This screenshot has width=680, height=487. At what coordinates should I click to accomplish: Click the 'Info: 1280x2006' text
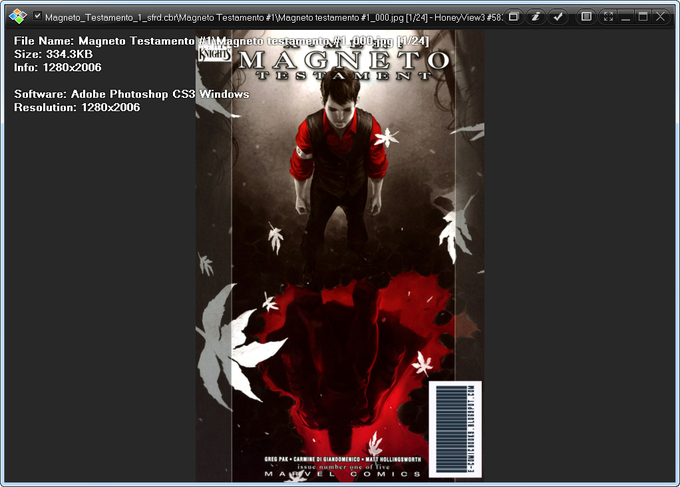pyautogui.click(x=58, y=68)
